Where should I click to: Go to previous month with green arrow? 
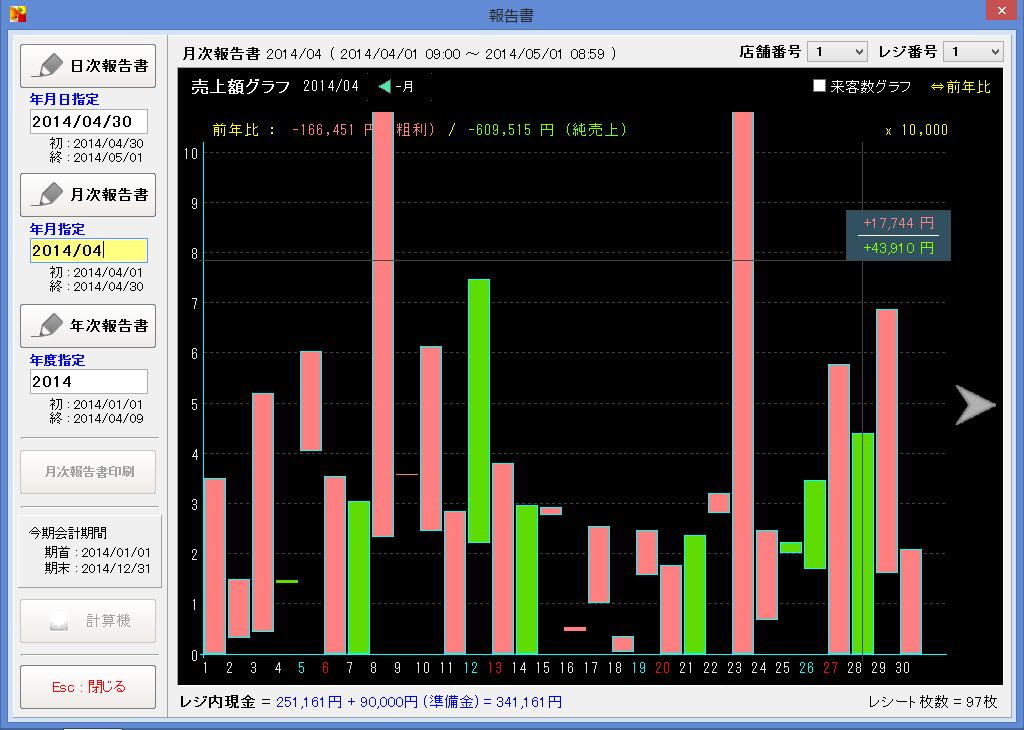[385, 87]
